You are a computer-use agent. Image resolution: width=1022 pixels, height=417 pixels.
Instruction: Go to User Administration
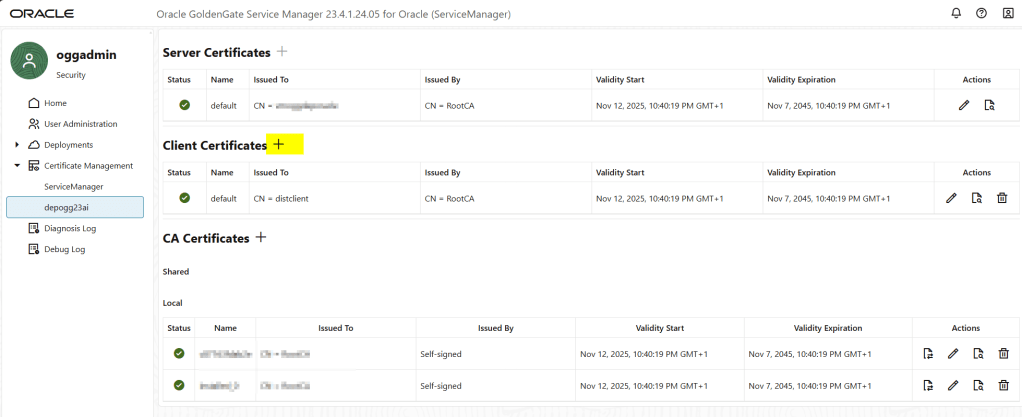(80, 124)
